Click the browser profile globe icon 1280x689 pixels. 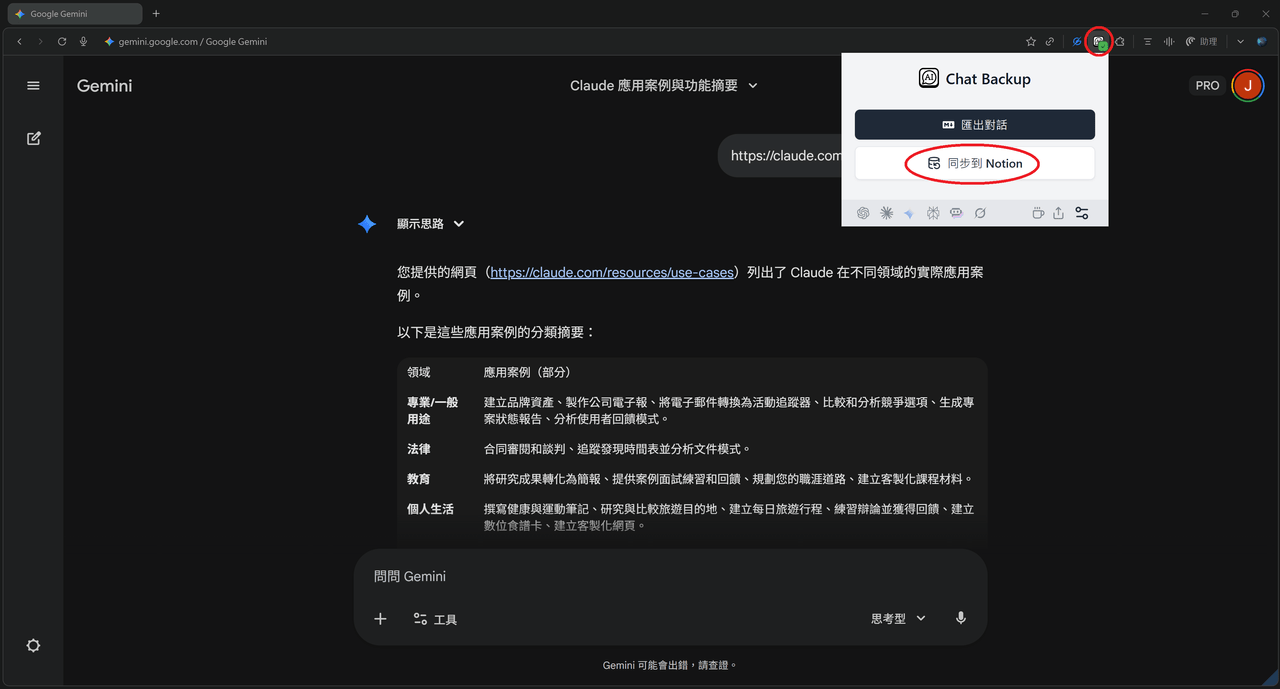click(x=1262, y=42)
